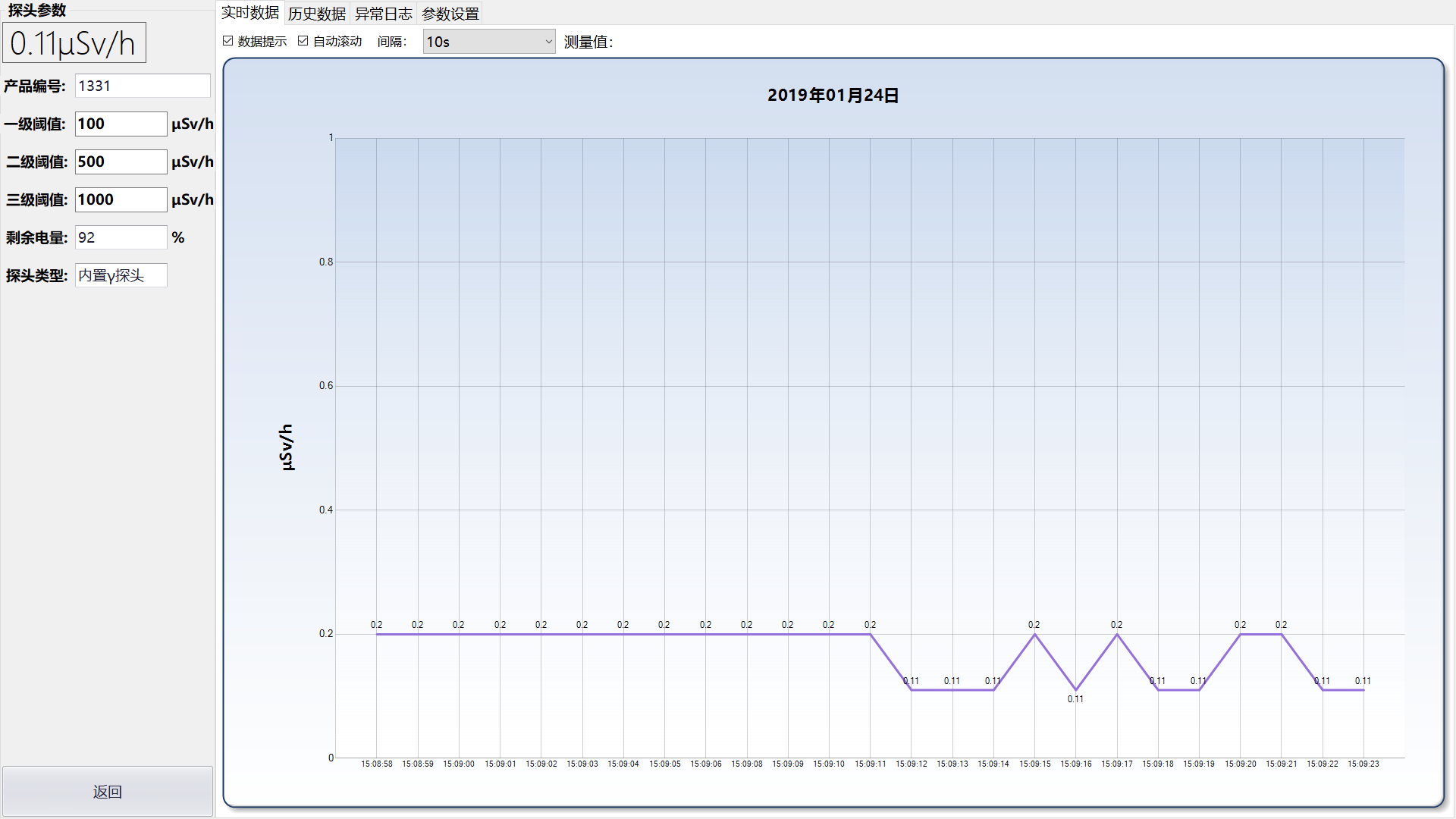Image resolution: width=1456 pixels, height=819 pixels.
Task: Click the 0.2 peak point at 15:09:15
Action: 1034,634
